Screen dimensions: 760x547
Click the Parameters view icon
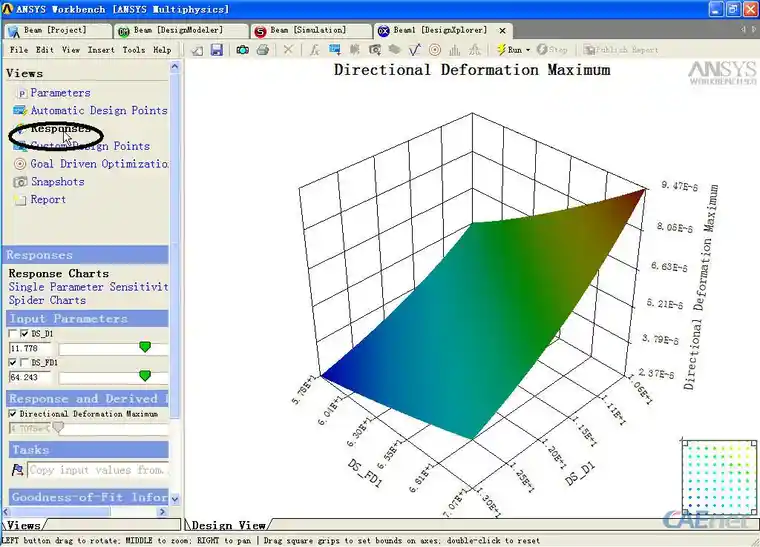[21, 93]
